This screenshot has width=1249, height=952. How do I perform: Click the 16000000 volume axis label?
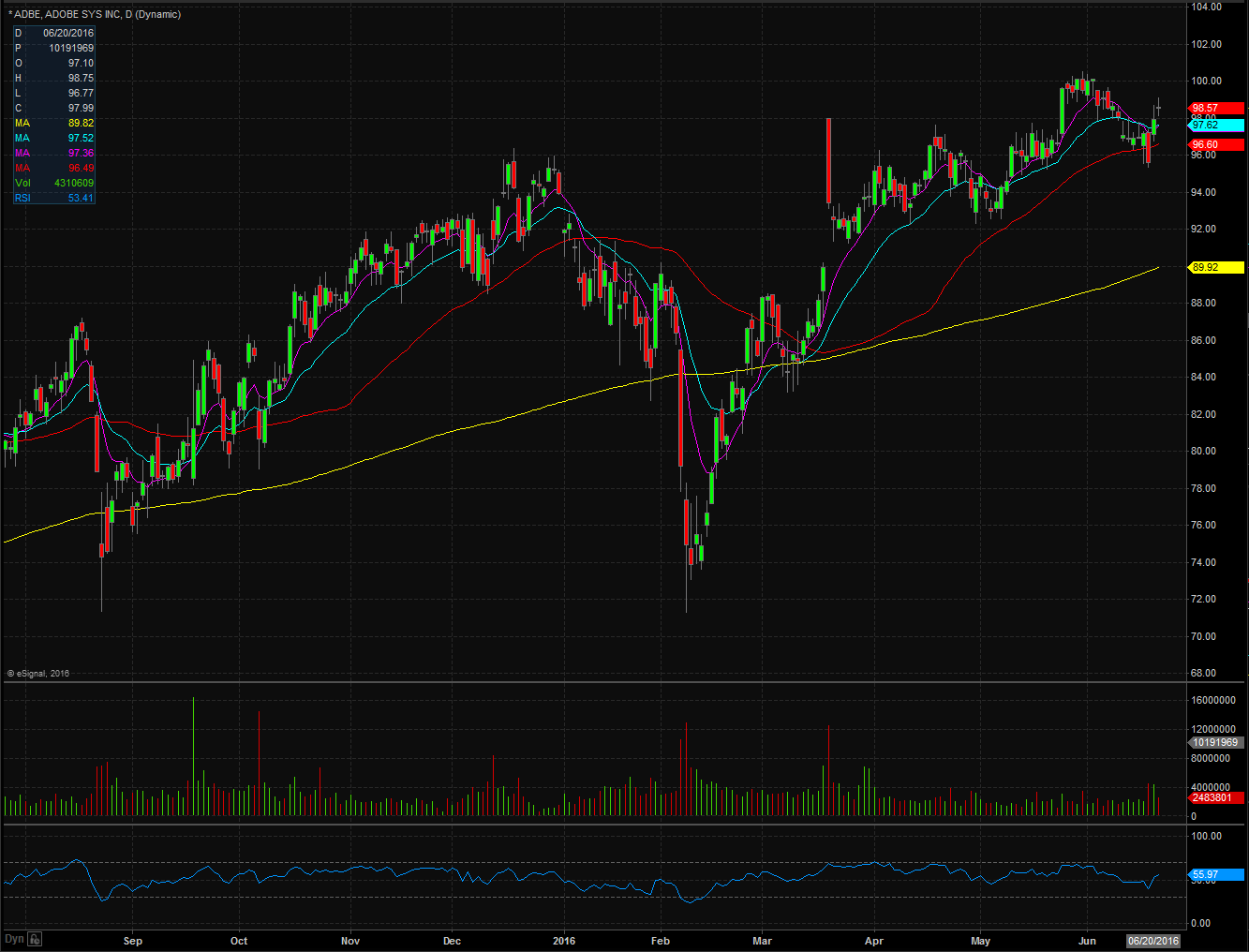pyautogui.click(x=1212, y=700)
